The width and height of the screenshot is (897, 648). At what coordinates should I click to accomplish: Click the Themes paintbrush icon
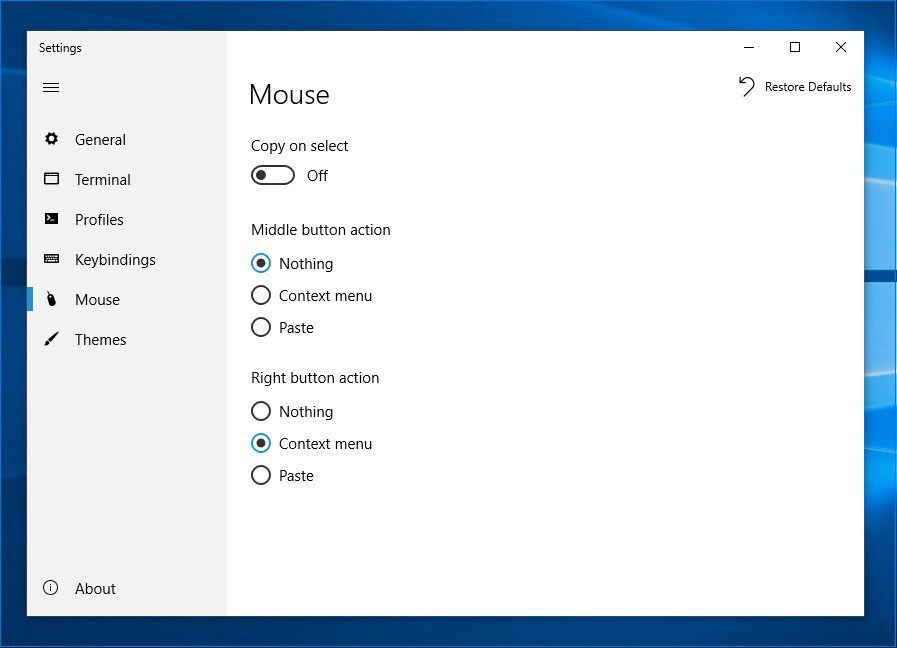click(x=52, y=340)
